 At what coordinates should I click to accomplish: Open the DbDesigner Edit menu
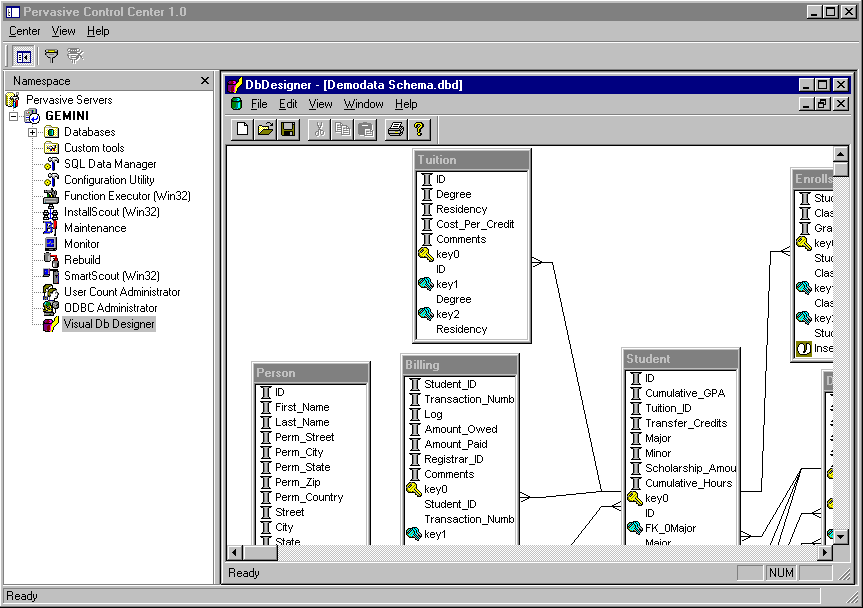(288, 104)
